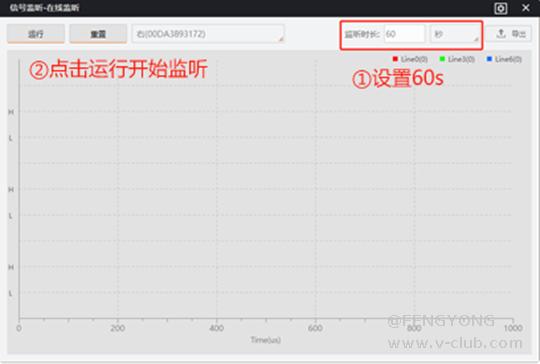Click the screenshot icon in title bar
The height and width of the screenshot is (364, 540).
click(x=500, y=8)
